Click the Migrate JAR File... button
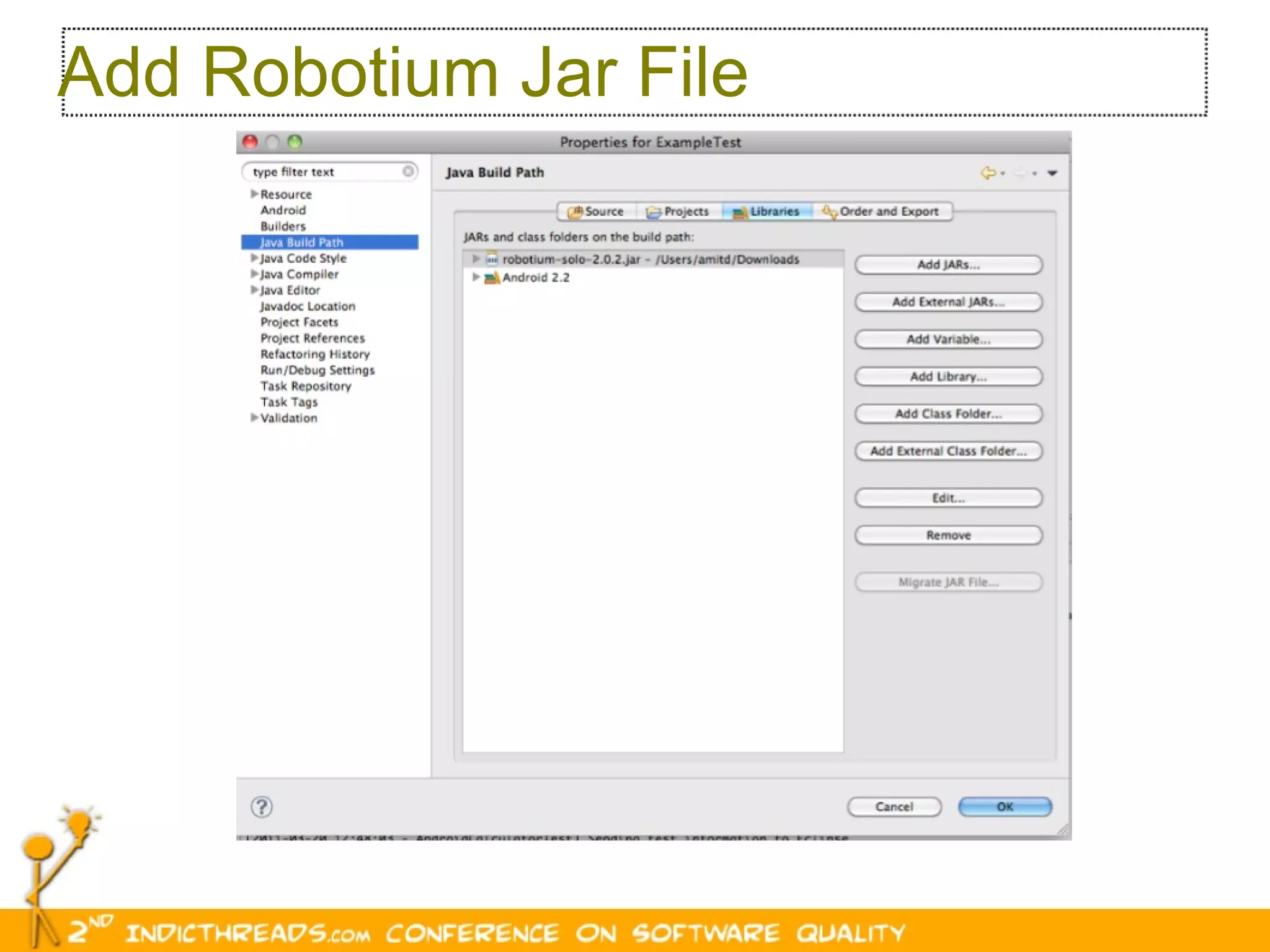The height and width of the screenshot is (952, 1270). point(948,583)
